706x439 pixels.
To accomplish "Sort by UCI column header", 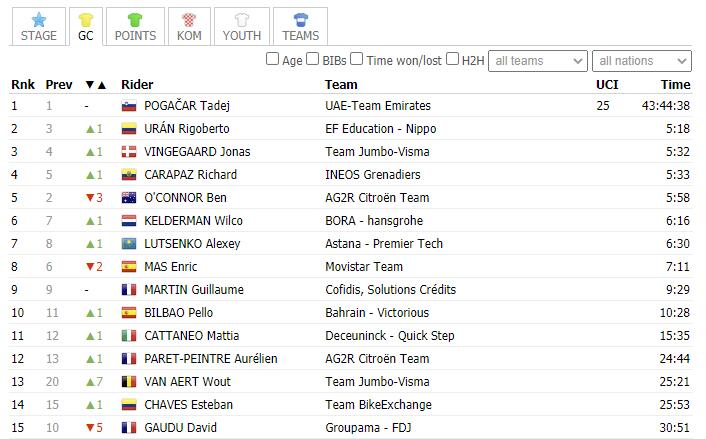I will (607, 85).
